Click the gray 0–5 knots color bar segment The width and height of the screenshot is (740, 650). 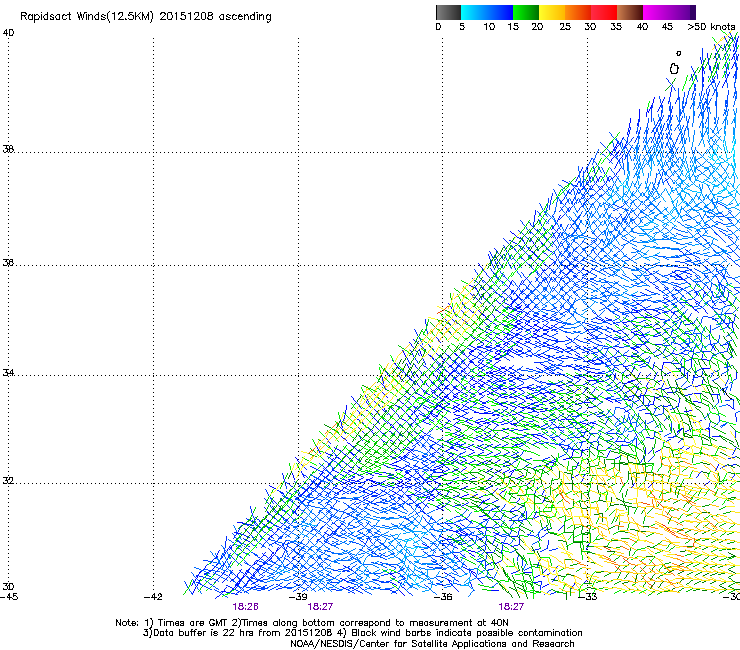click(448, 12)
